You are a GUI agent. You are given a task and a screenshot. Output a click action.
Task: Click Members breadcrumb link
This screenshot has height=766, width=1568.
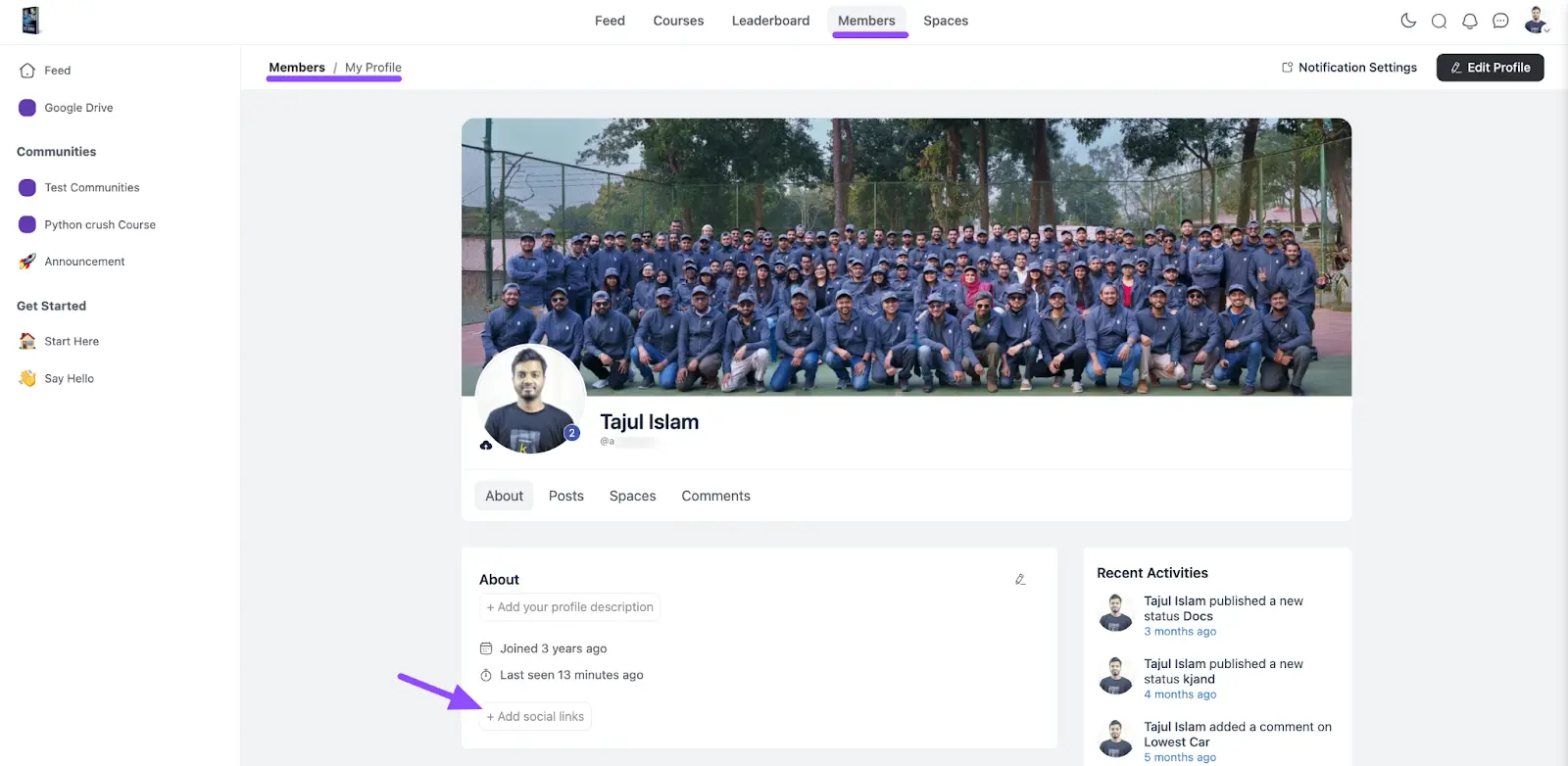click(297, 68)
